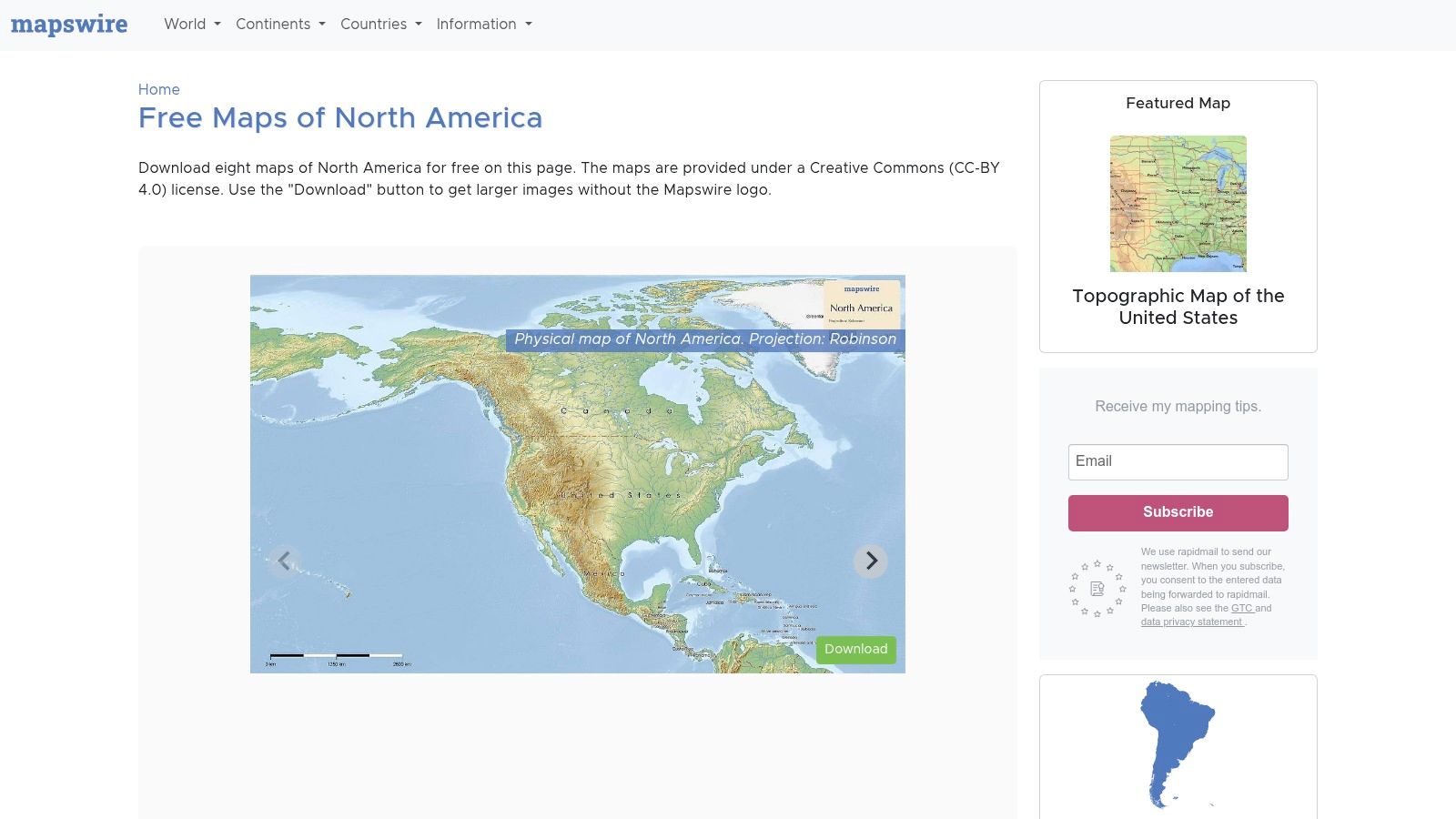Expand the Continents dropdown
Screen dimensions: 1456x819
(280, 25)
